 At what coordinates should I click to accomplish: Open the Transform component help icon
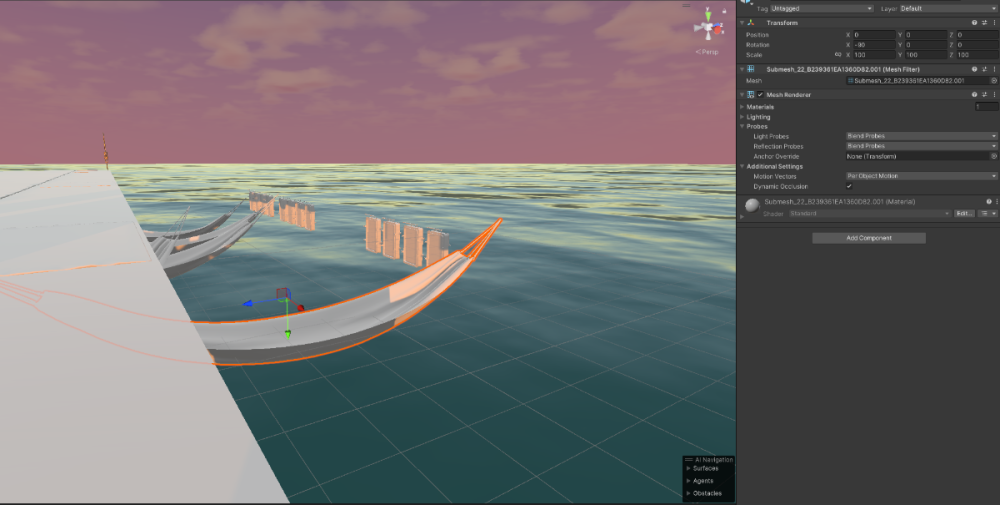tap(974, 23)
